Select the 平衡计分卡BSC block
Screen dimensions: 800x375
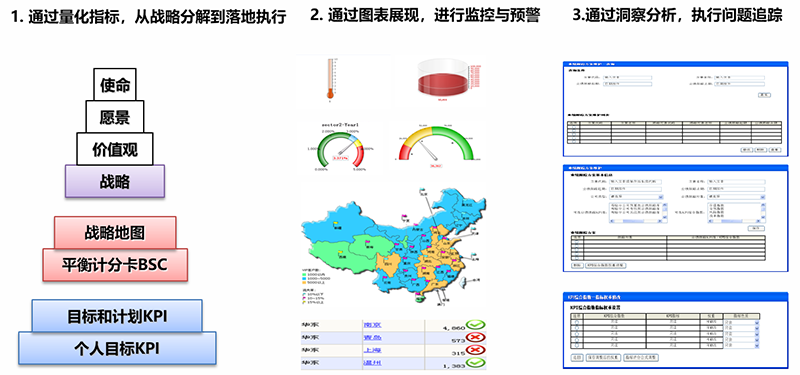tap(115, 265)
